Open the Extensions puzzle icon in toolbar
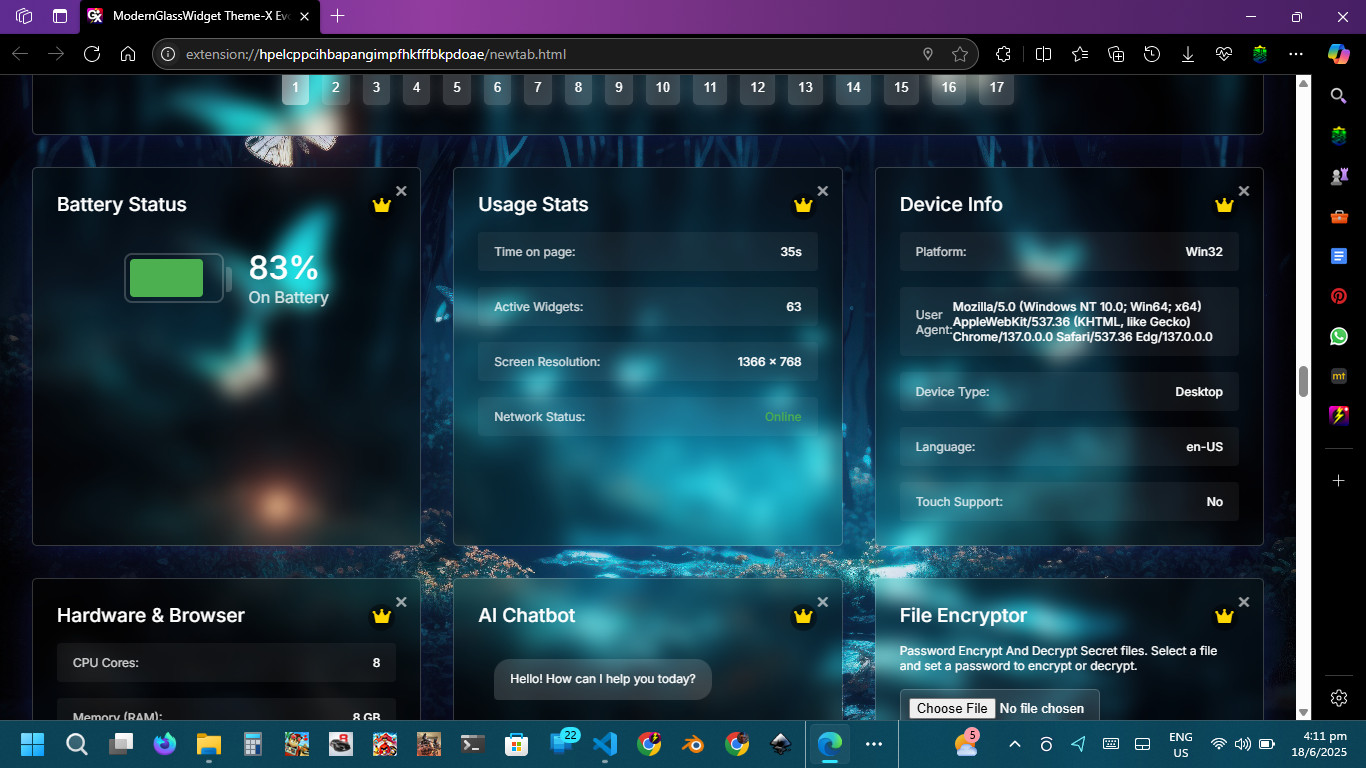The width and height of the screenshot is (1366, 768). (x=1004, y=54)
